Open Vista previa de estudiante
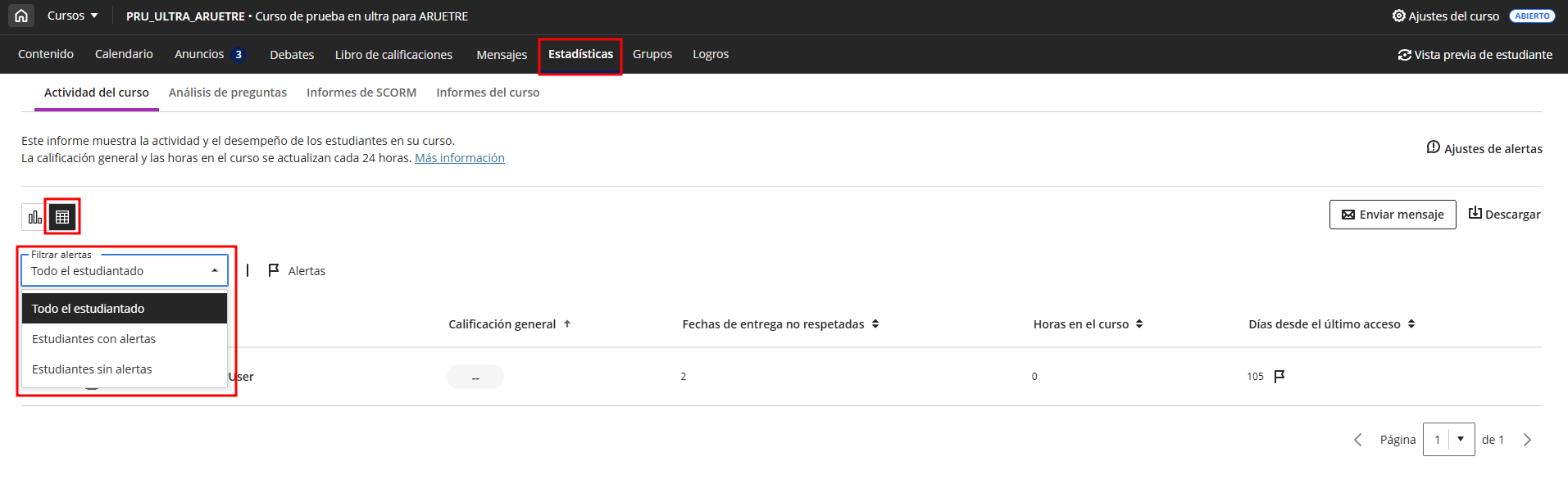The width and height of the screenshot is (1568, 493). click(x=1475, y=55)
